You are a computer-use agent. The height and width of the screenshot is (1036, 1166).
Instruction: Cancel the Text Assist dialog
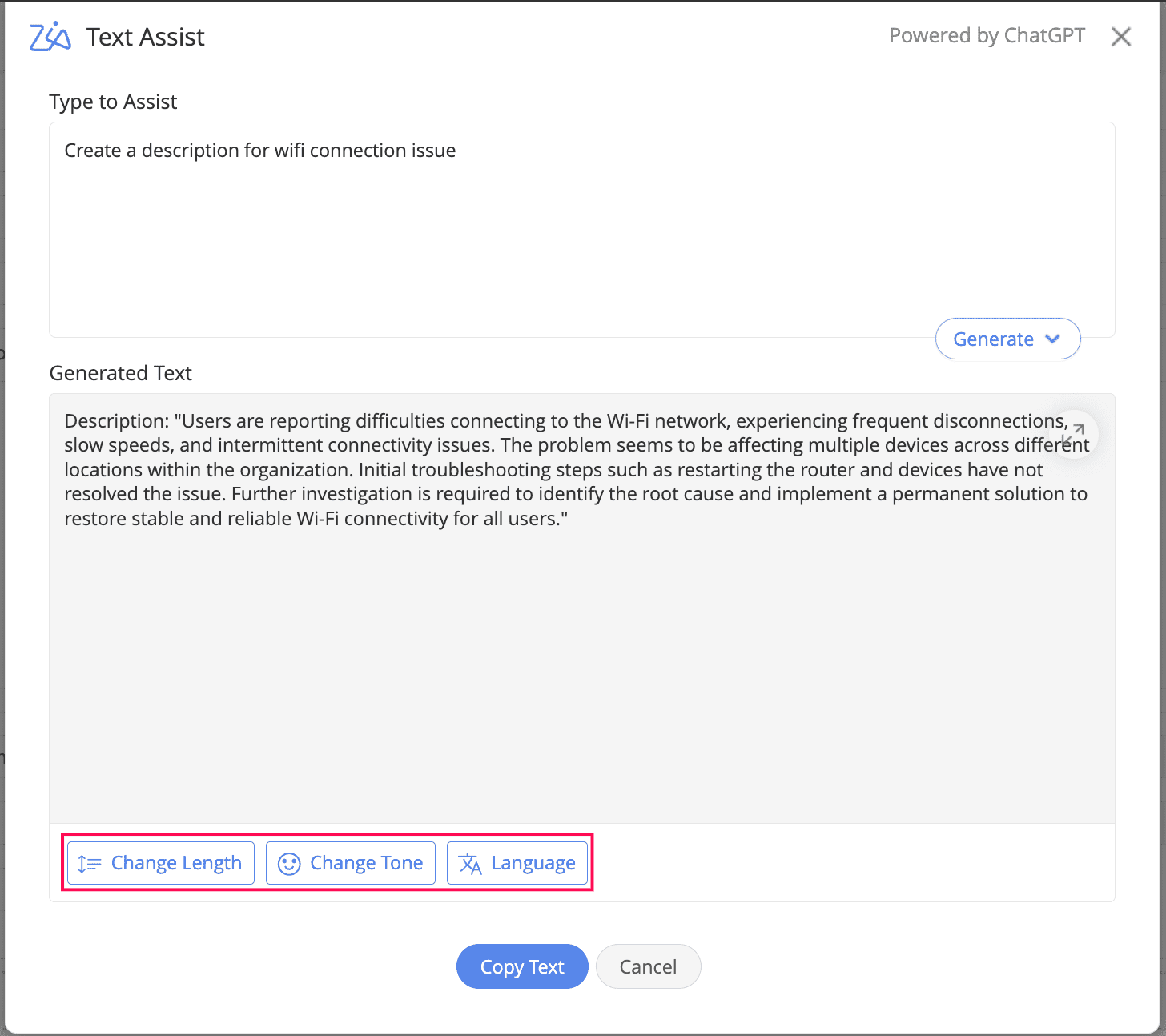click(649, 966)
